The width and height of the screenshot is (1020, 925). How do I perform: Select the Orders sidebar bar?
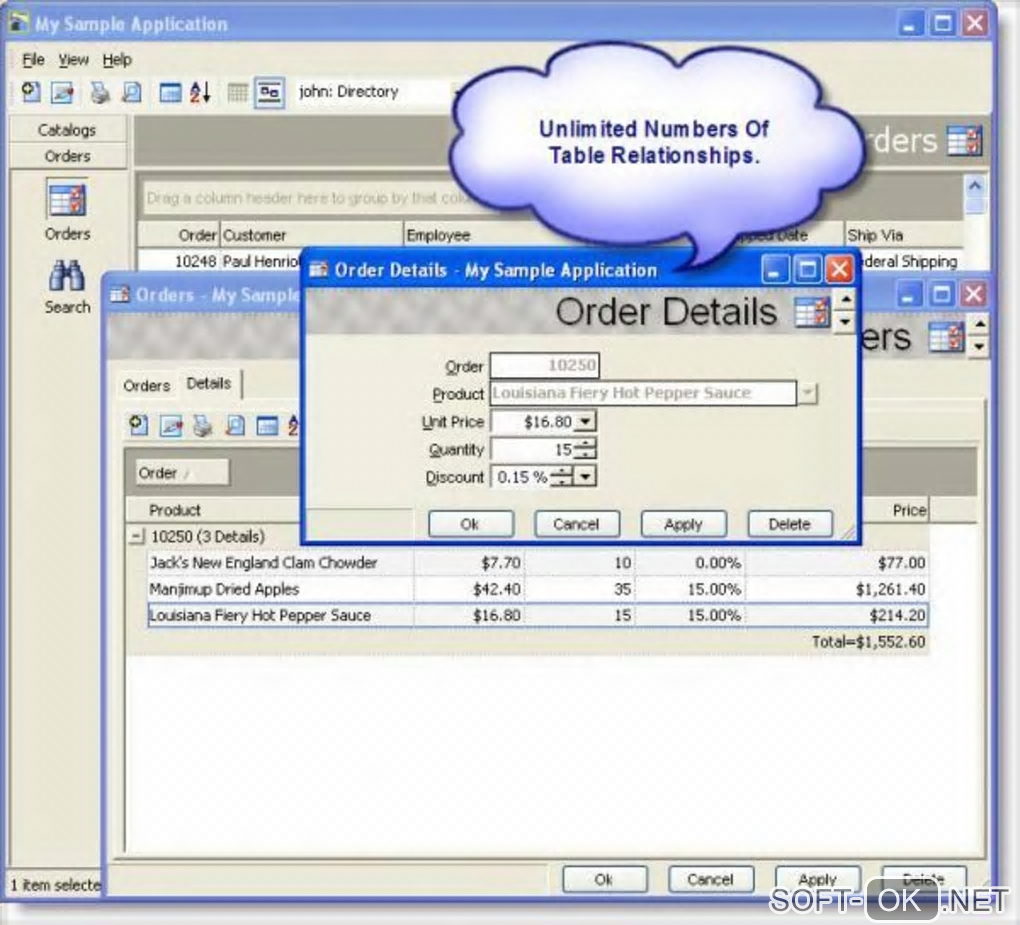pos(67,156)
